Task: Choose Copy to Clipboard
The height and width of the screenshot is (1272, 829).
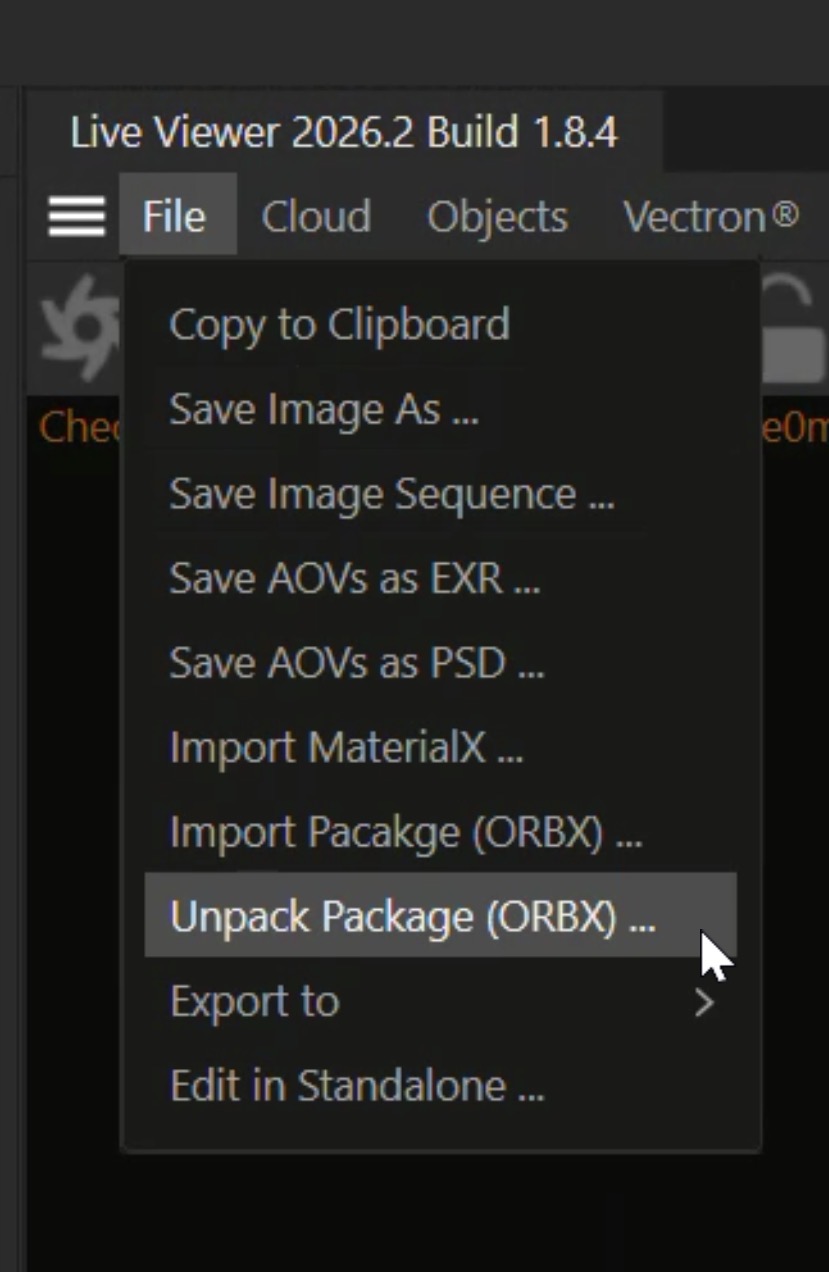Action: click(339, 325)
